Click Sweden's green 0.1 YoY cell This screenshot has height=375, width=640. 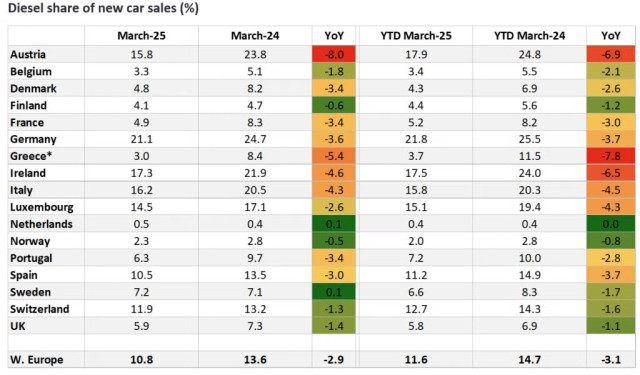(x=334, y=292)
